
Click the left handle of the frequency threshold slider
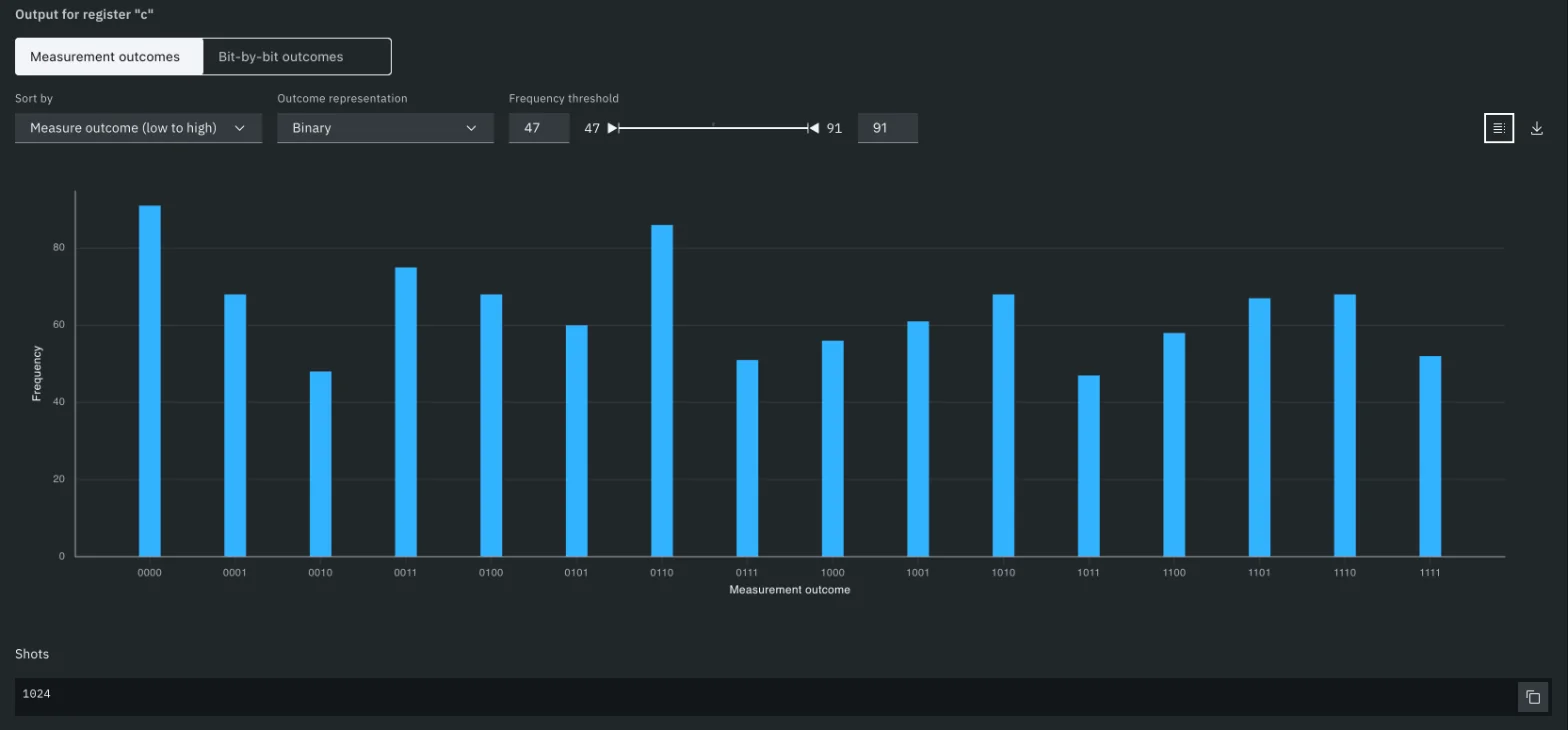[x=613, y=128]
